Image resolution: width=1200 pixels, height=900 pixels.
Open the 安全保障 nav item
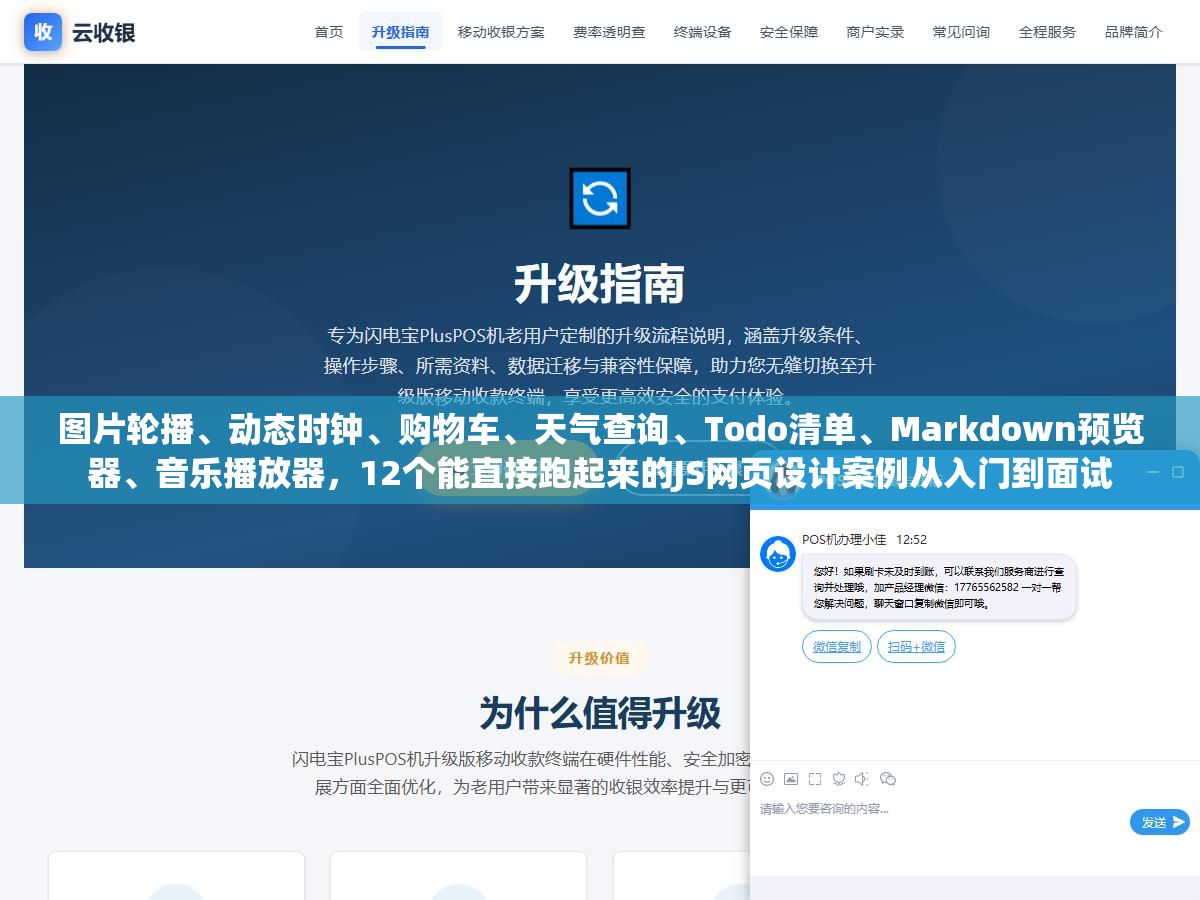[789, 32]
